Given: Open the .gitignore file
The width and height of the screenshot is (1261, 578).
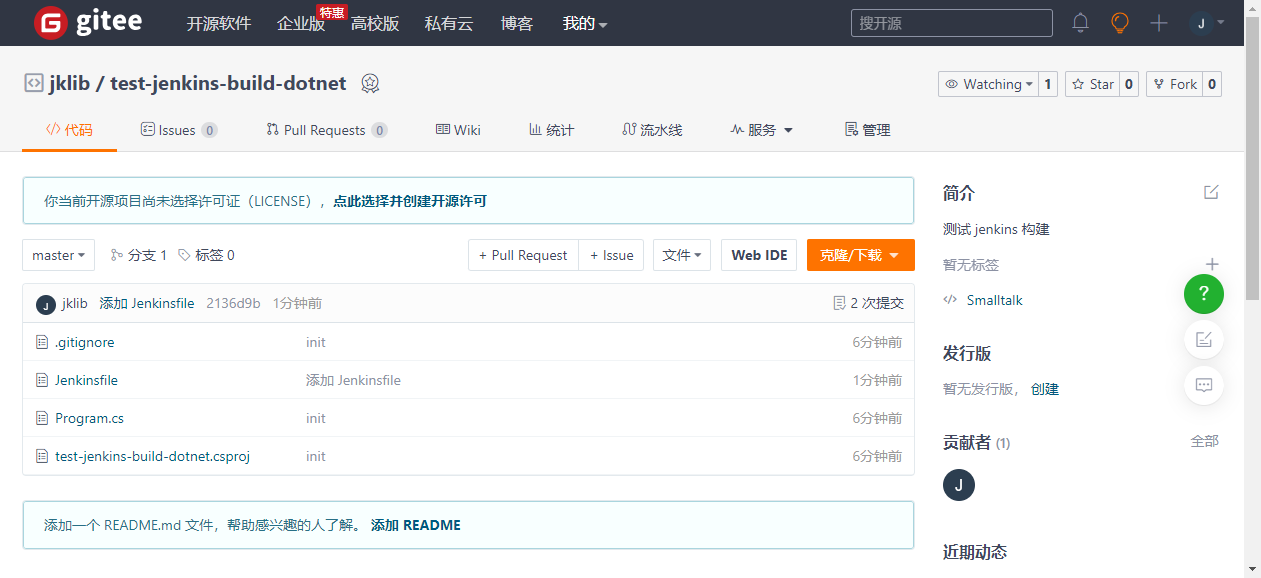Looking at the screenshot, I should (85, 342).
